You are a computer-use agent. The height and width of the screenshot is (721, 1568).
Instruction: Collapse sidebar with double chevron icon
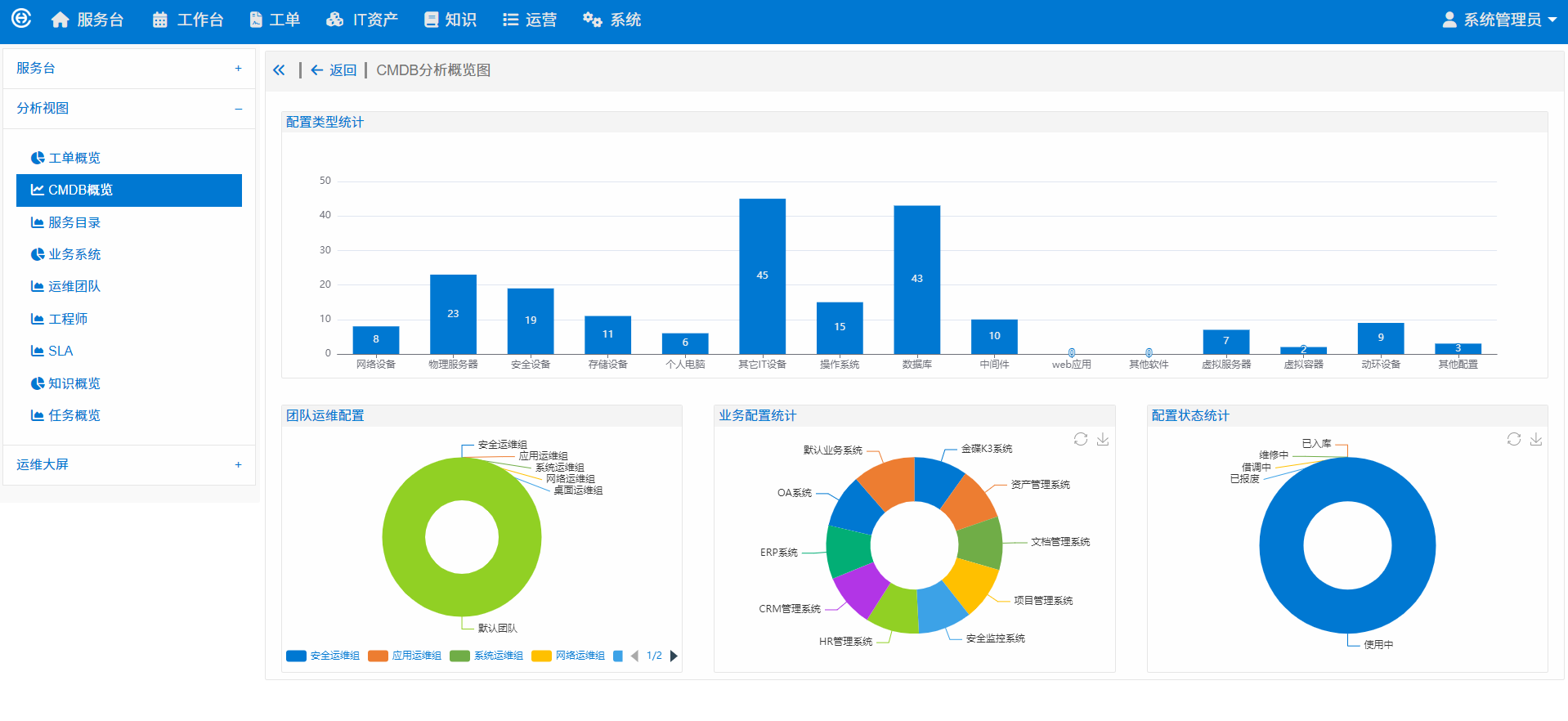tap(279, 70)
